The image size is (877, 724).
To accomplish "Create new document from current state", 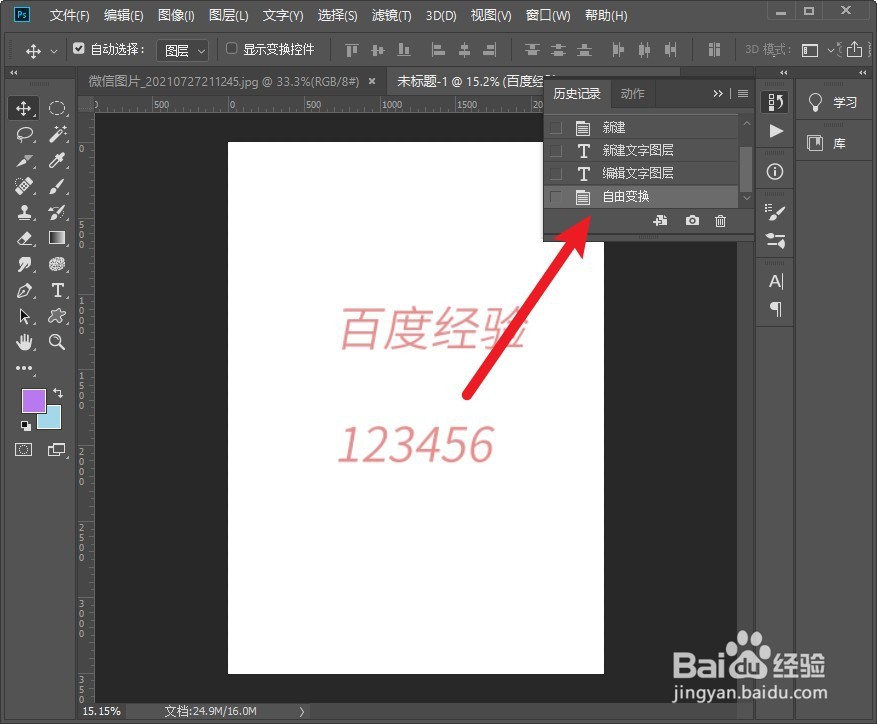I will click(660, 220).
